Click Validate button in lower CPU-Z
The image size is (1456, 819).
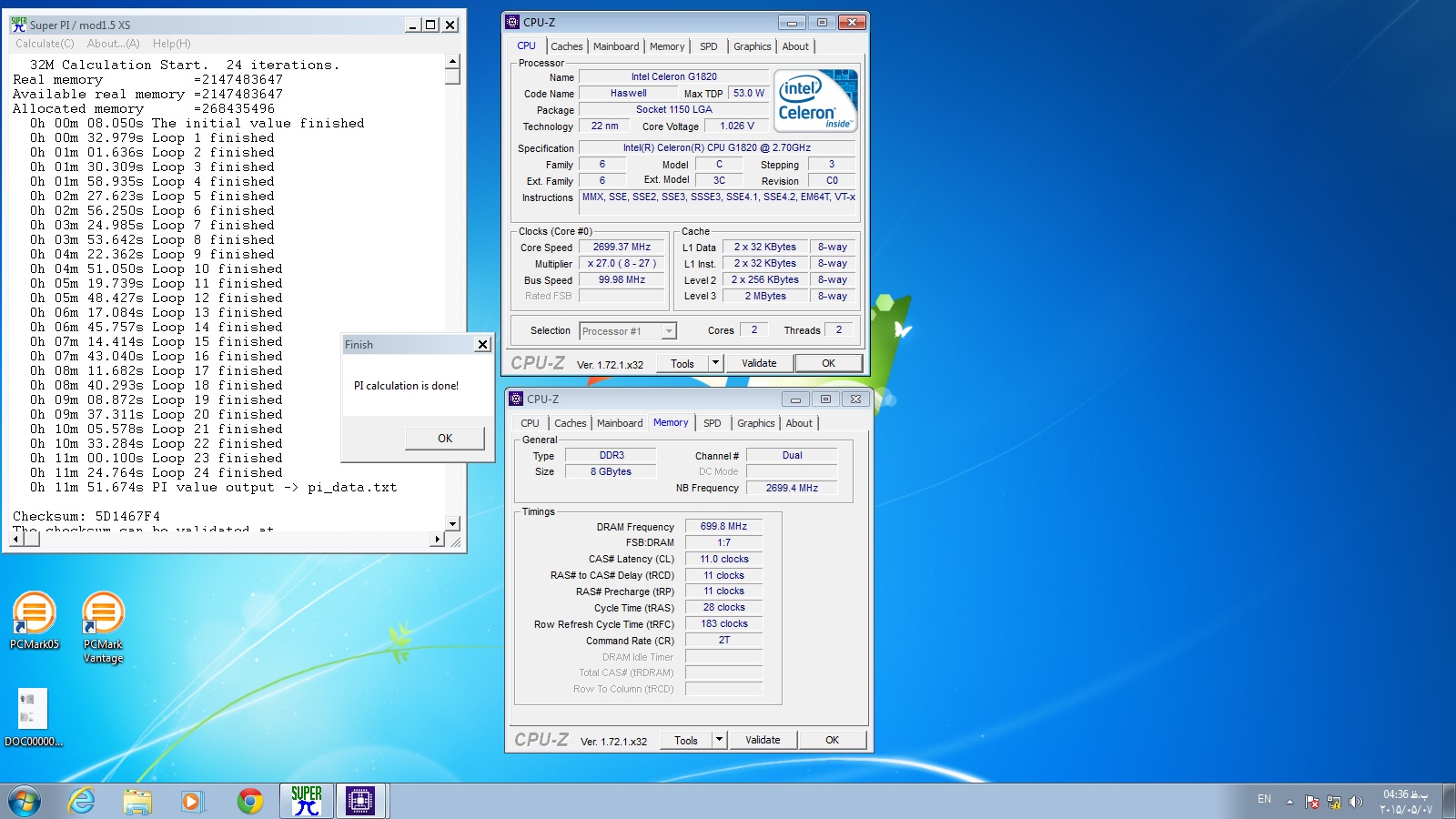[763, 740]
